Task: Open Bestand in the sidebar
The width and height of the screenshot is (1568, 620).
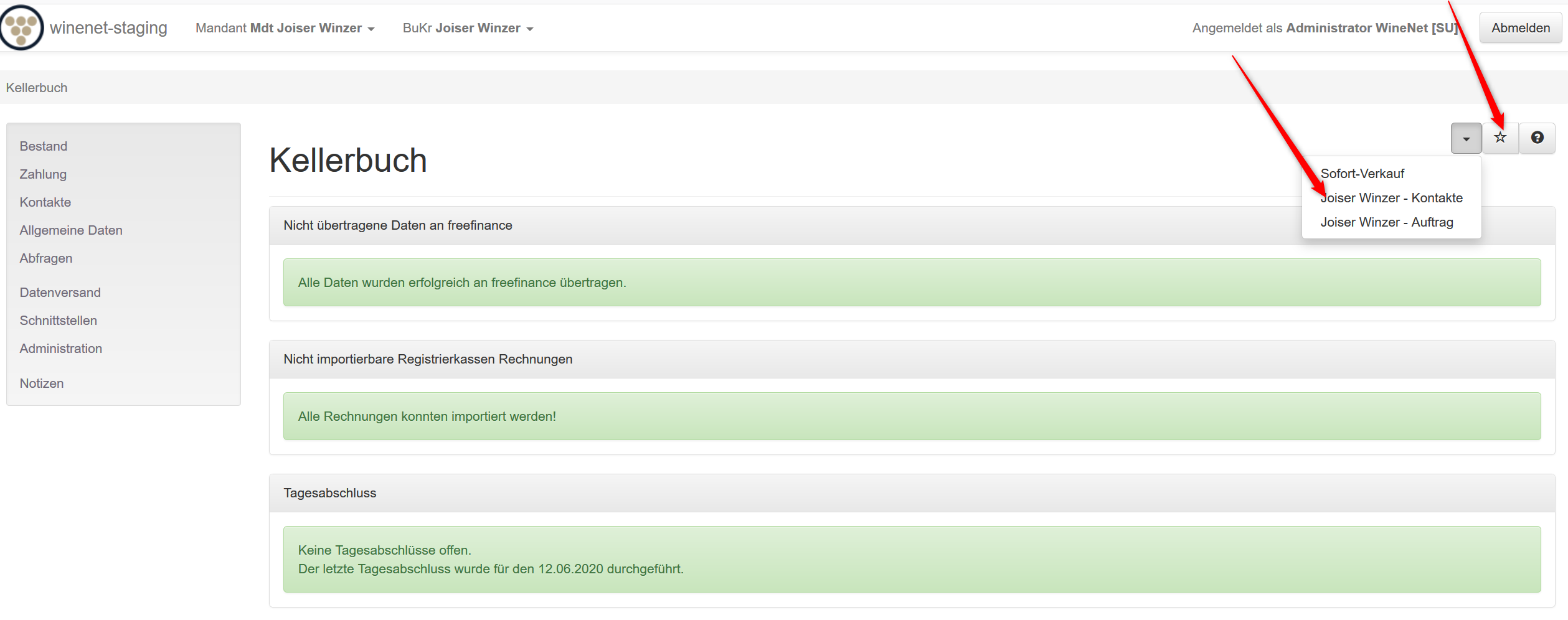Action: tap(44, 146)
